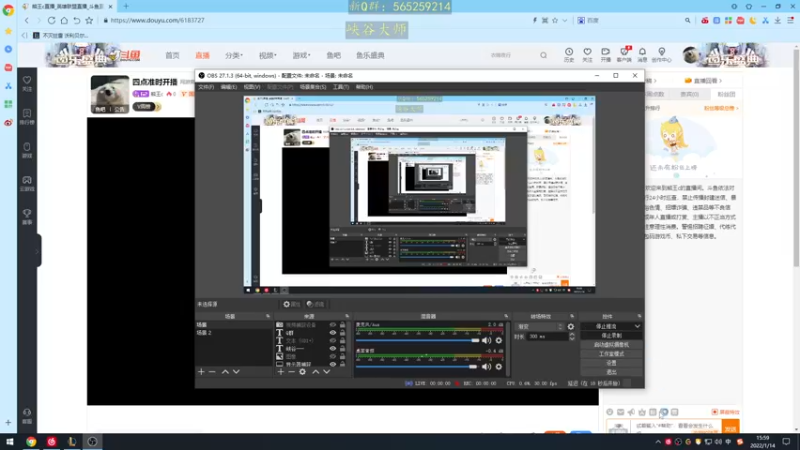Viewport: 800px width, 450px height.
Task: Click the search magnifier in Douyu header
Action: coord(543,55)
